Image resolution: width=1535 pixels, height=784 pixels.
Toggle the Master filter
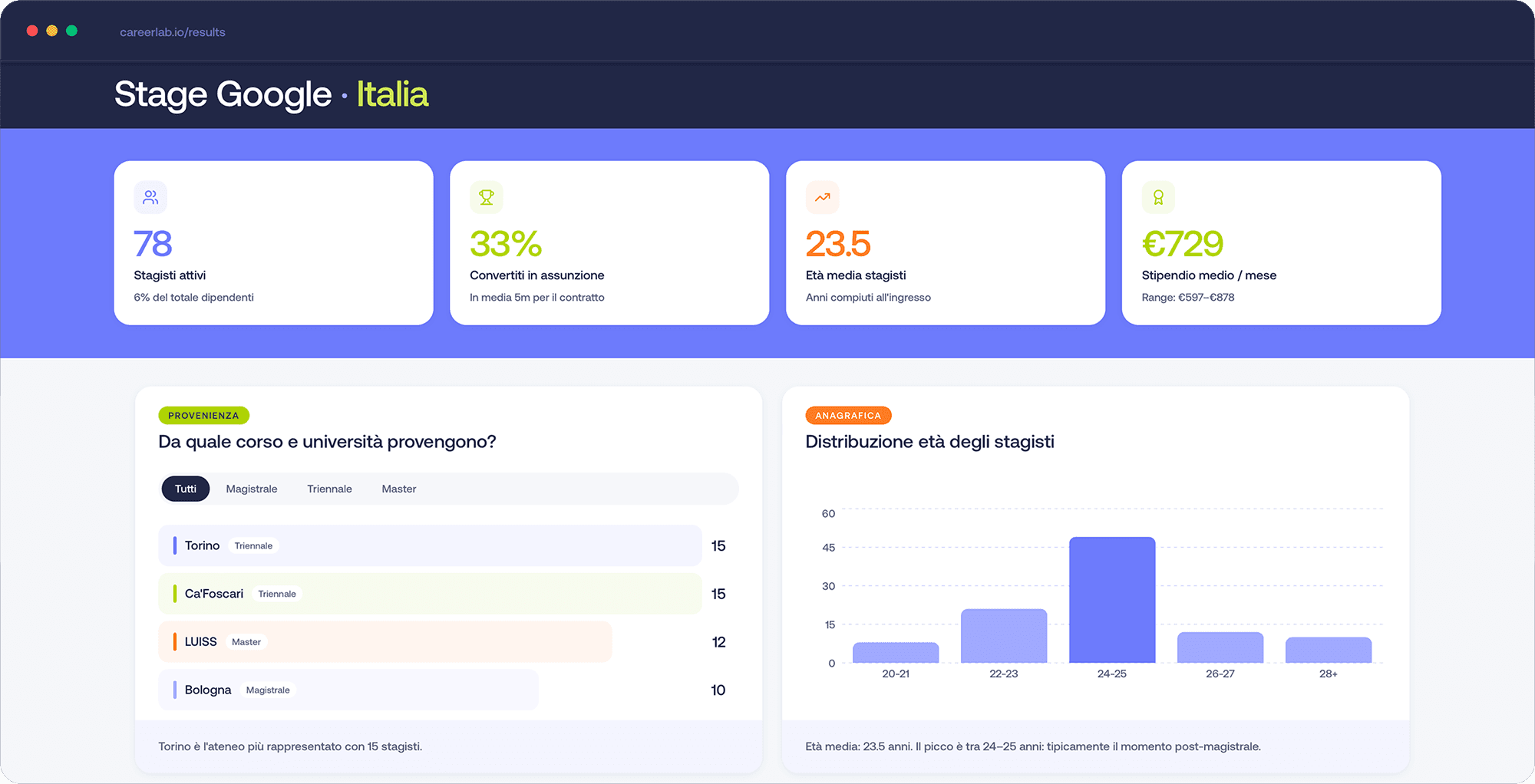[x=398, y=489]
